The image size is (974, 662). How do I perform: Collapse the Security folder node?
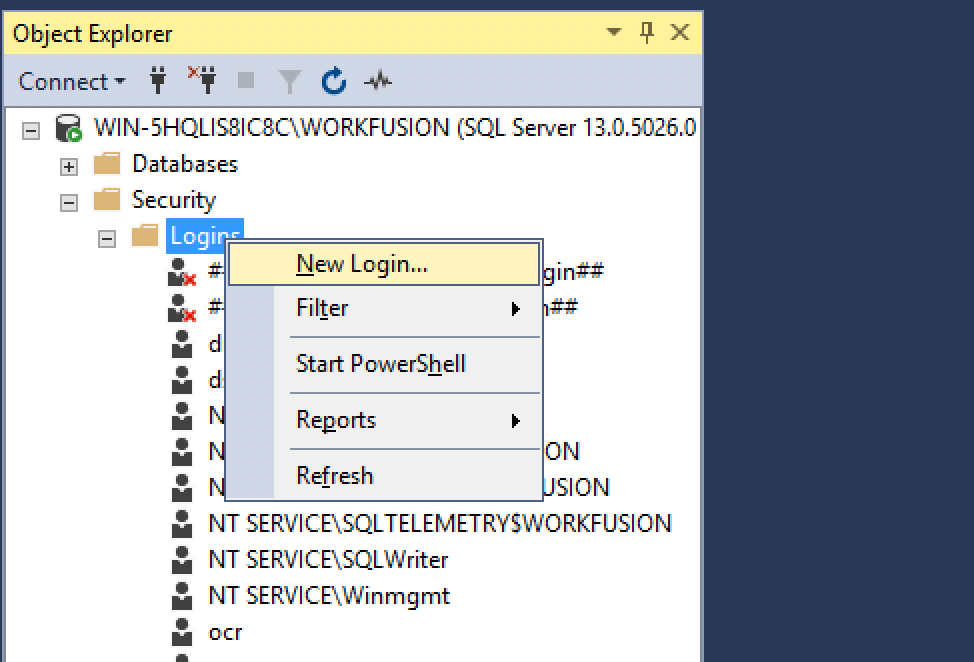69,202
